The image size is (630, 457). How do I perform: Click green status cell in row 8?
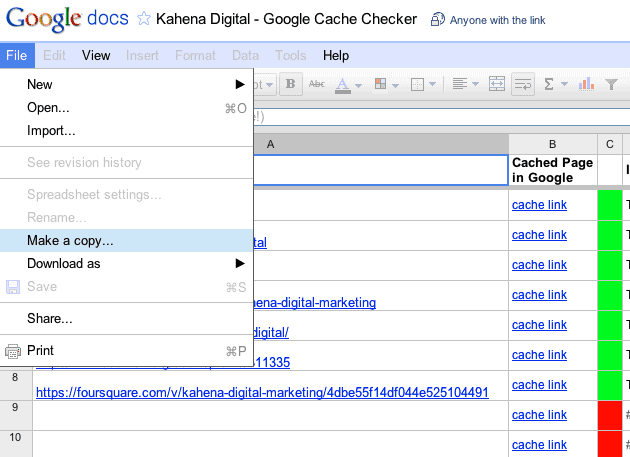pos(610,385)
